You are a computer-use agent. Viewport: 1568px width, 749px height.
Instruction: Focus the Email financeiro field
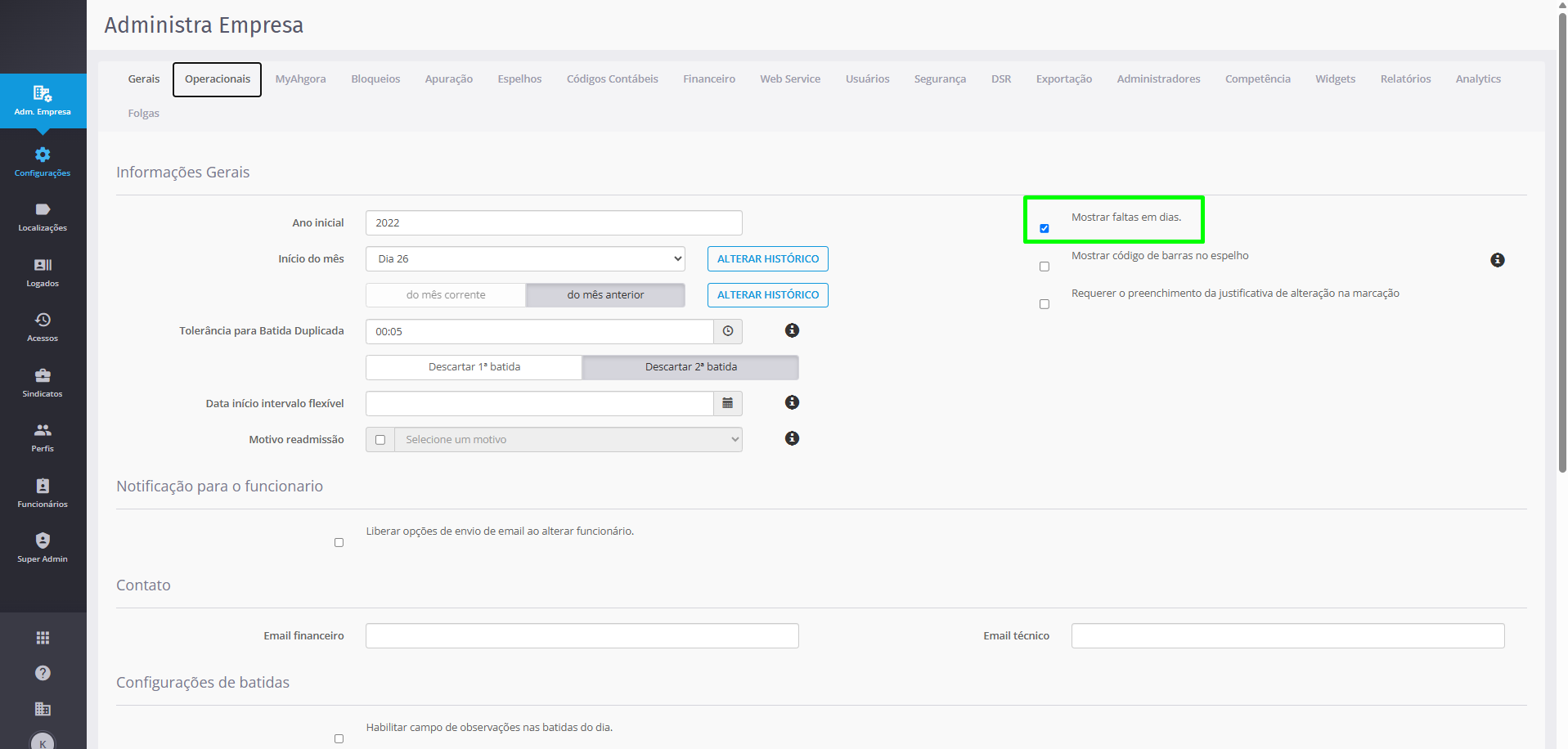582,636
